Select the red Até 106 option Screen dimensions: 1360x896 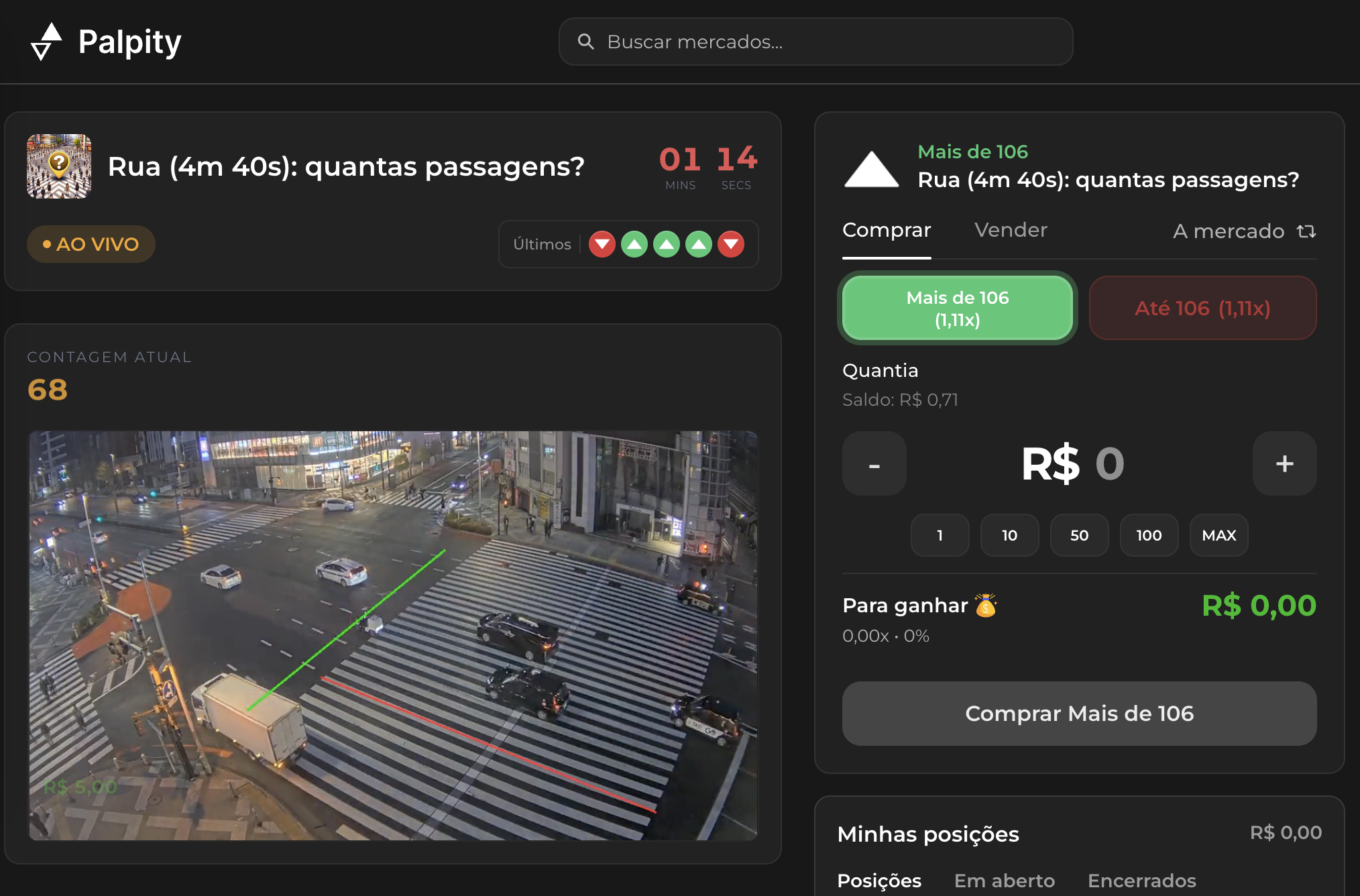click(1202, 308)
